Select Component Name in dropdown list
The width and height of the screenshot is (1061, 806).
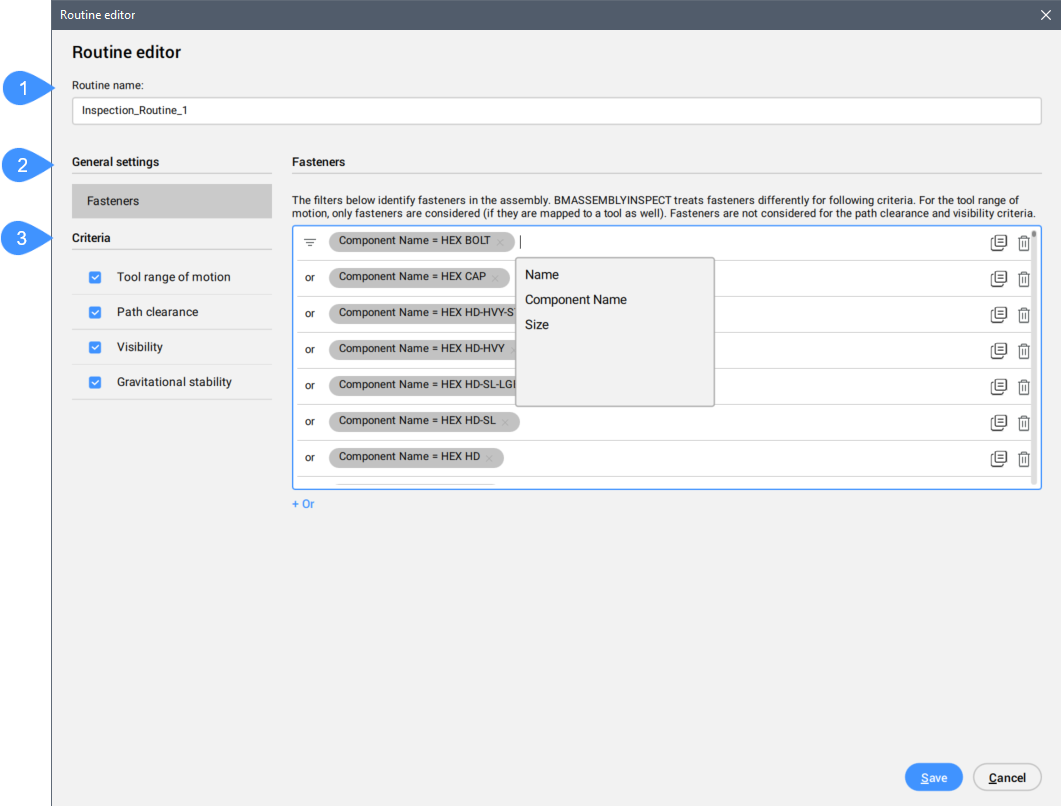tap(576, 300)
